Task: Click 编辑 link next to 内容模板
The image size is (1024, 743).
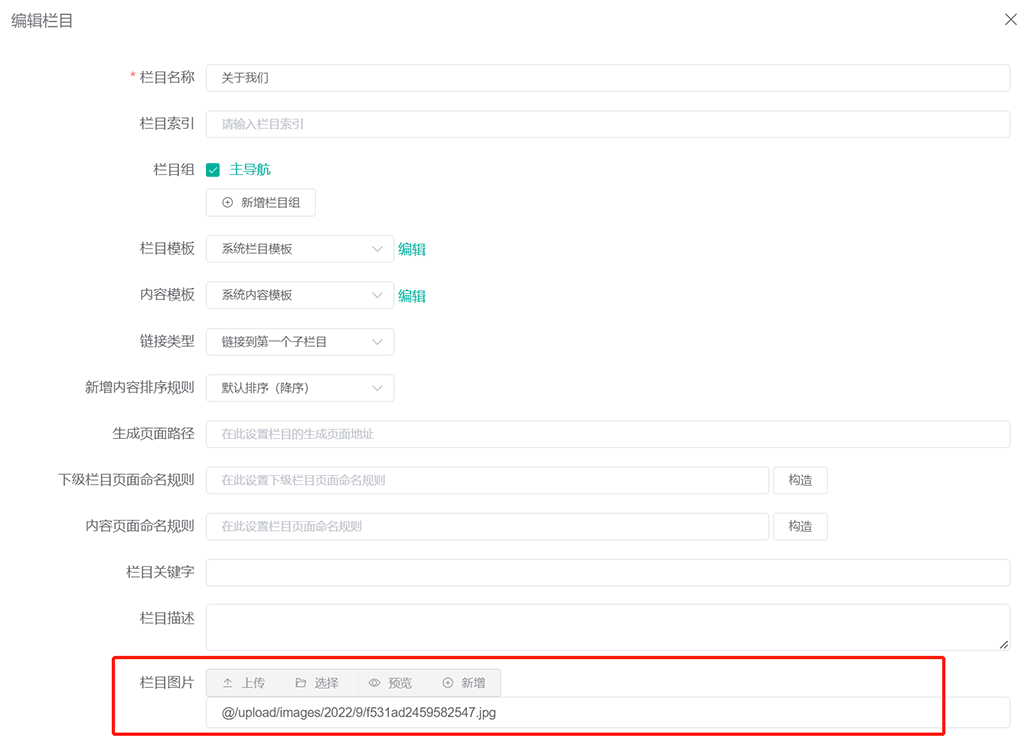Action: coord(412,296)
